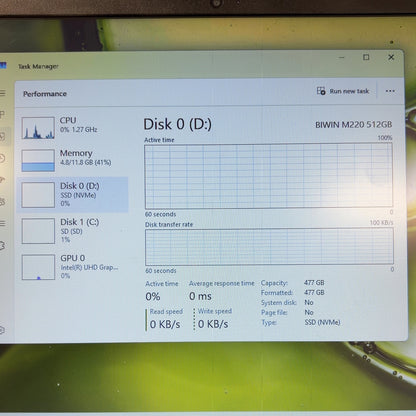Click the Type SSD (NVMe) value
Screen dimensions: 416x416
pos(322,322)
